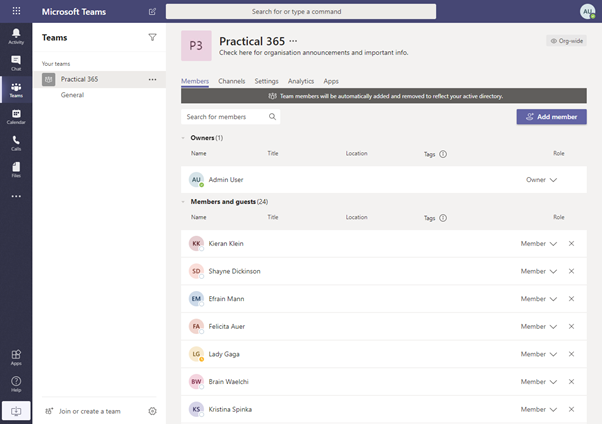Open Lady Gaga's role dropdown
The height and width of the screenshot is (424, 602).
539,354
